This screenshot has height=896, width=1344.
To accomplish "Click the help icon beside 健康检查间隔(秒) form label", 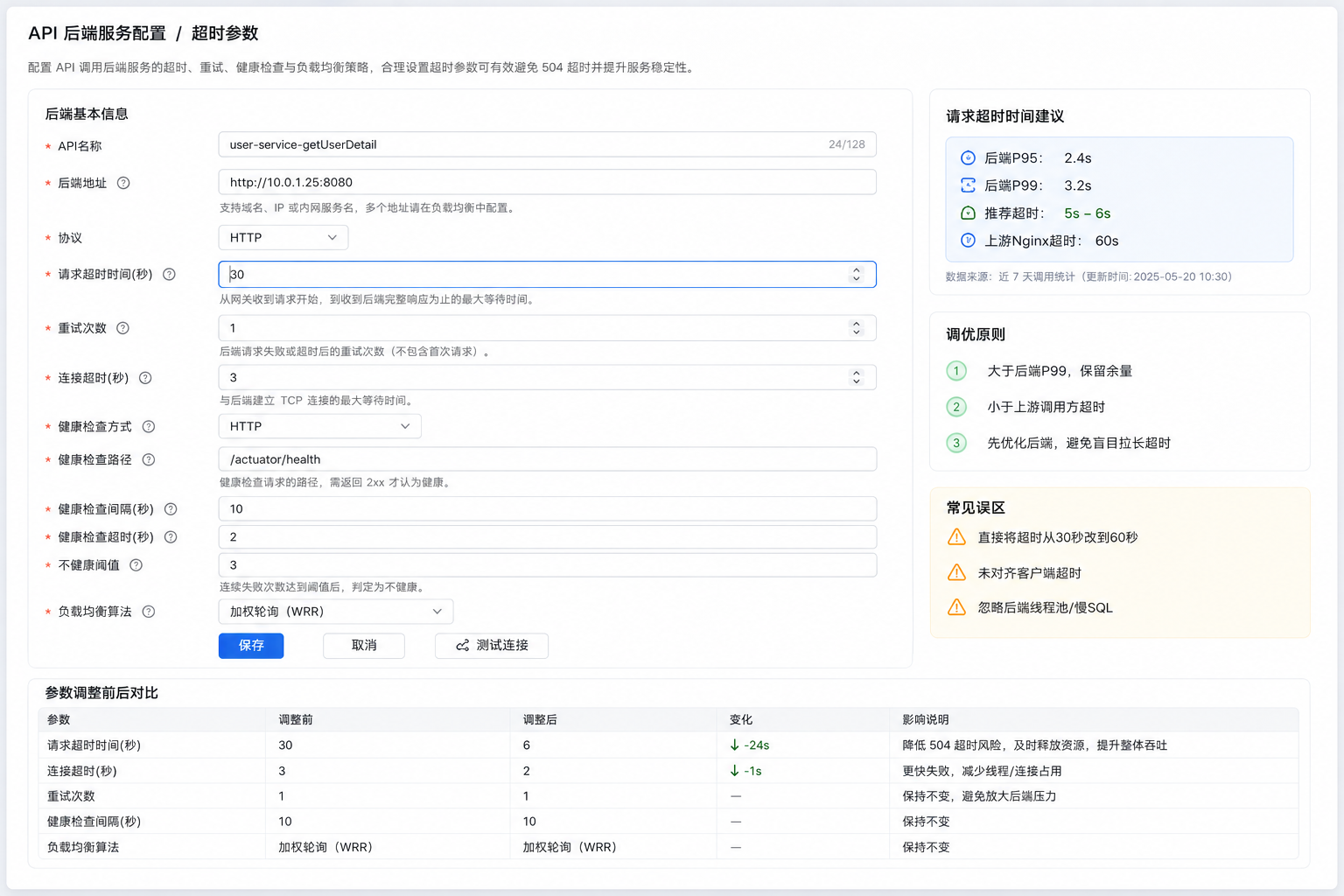I will coord(171,509).
